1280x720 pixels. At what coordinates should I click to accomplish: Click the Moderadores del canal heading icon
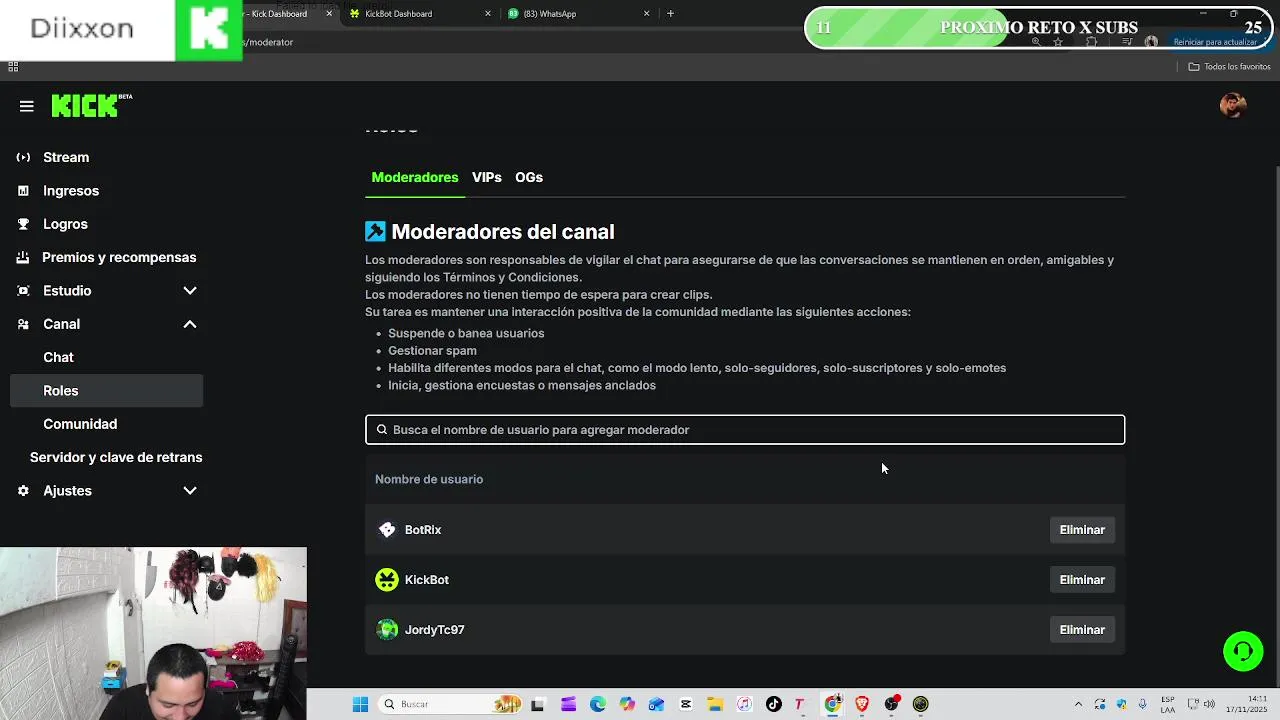[375, 232]
